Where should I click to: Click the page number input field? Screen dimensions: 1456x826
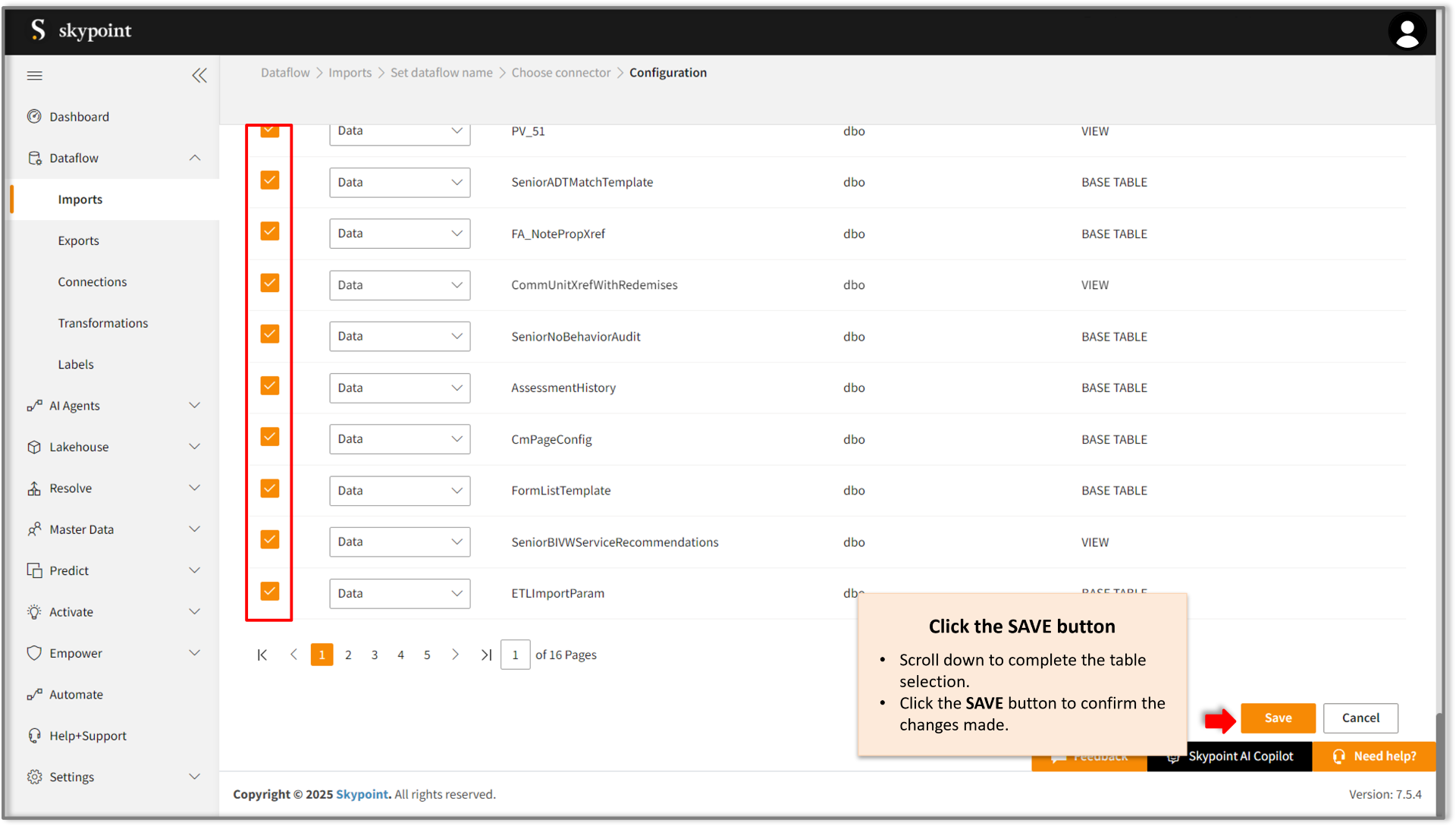click(x=515, y=655)
